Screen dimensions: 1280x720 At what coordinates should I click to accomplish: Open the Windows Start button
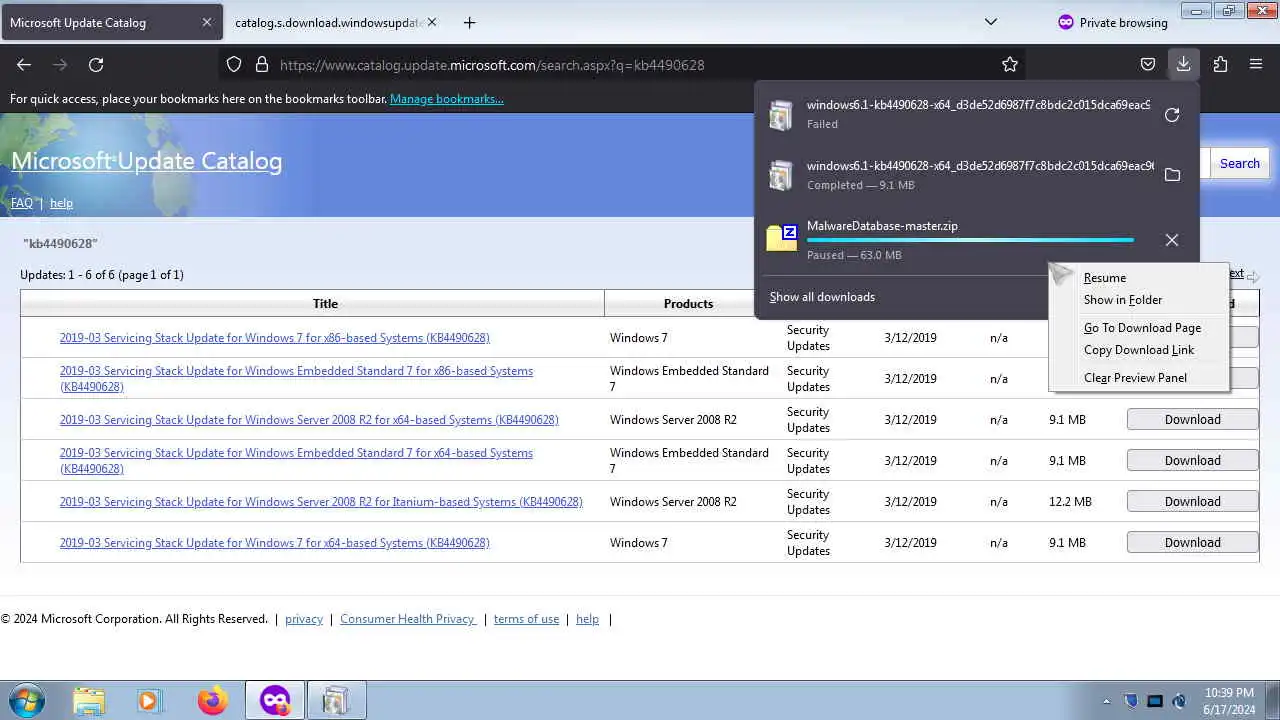(x=26, y=700)
